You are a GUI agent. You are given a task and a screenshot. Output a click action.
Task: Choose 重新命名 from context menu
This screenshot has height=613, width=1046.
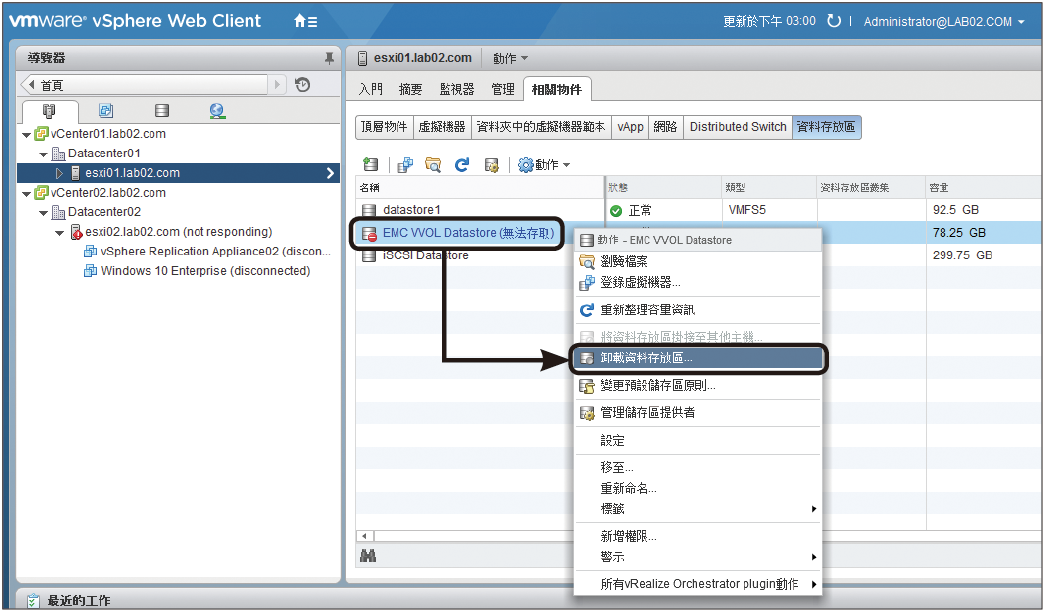(698, 488)
